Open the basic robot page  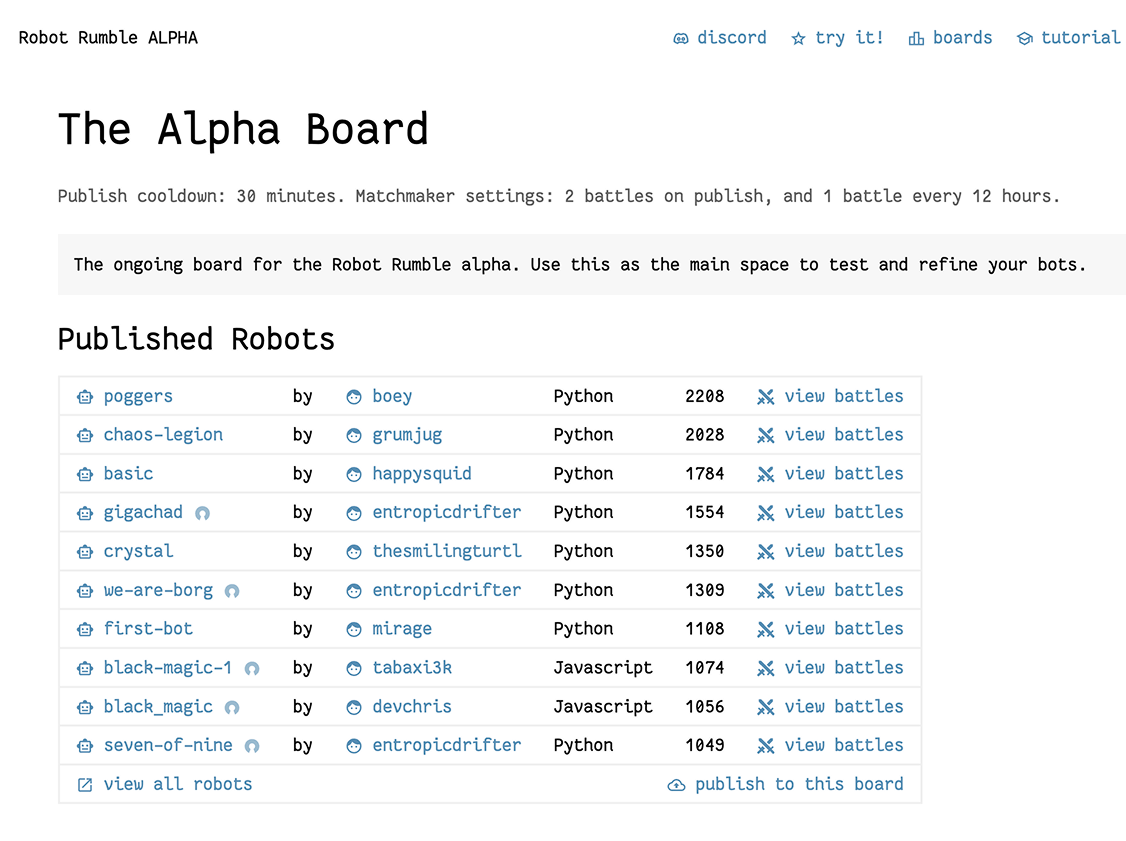(x=128, y=474)
